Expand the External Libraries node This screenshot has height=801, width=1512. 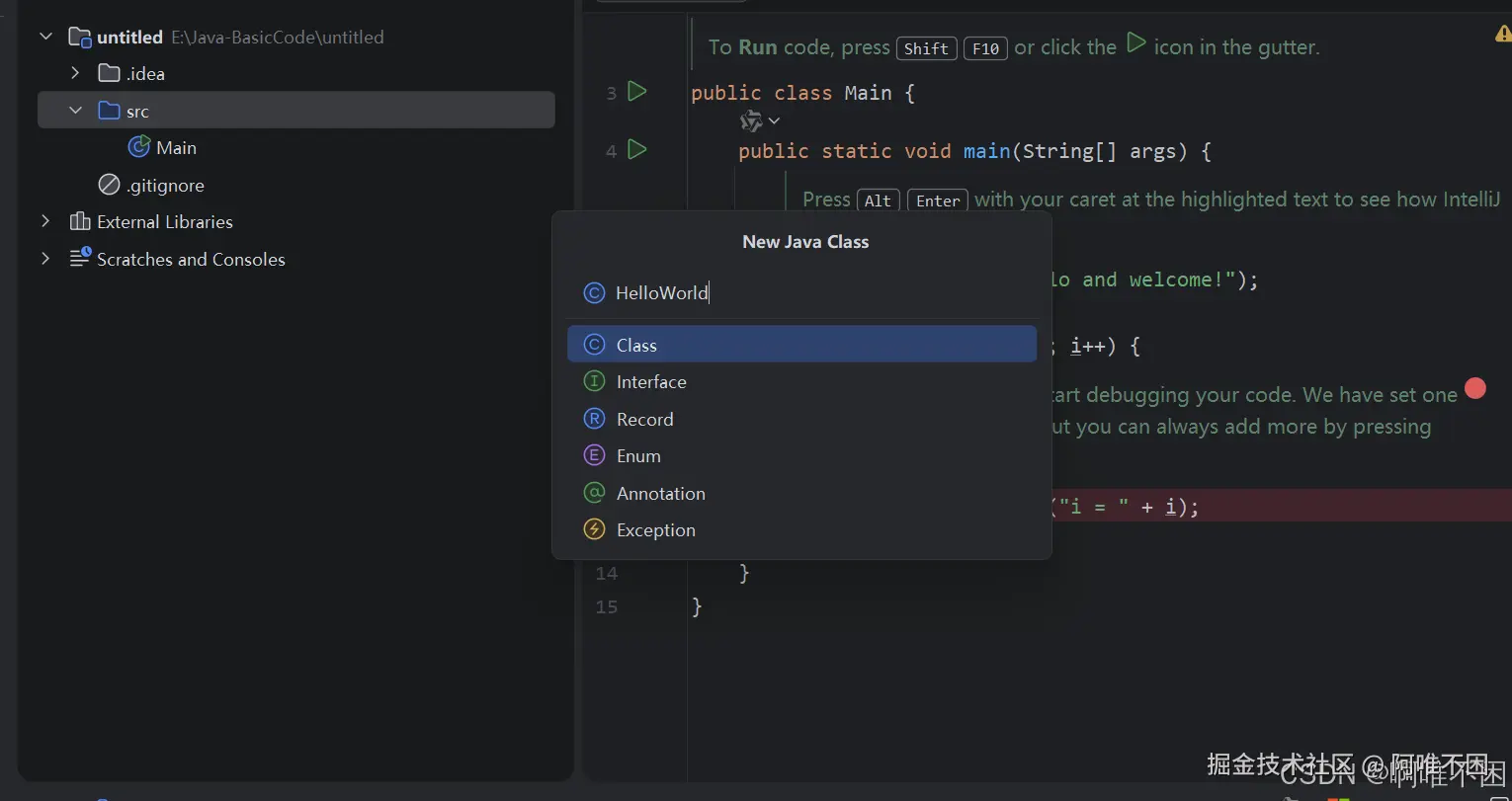(45, 222)
